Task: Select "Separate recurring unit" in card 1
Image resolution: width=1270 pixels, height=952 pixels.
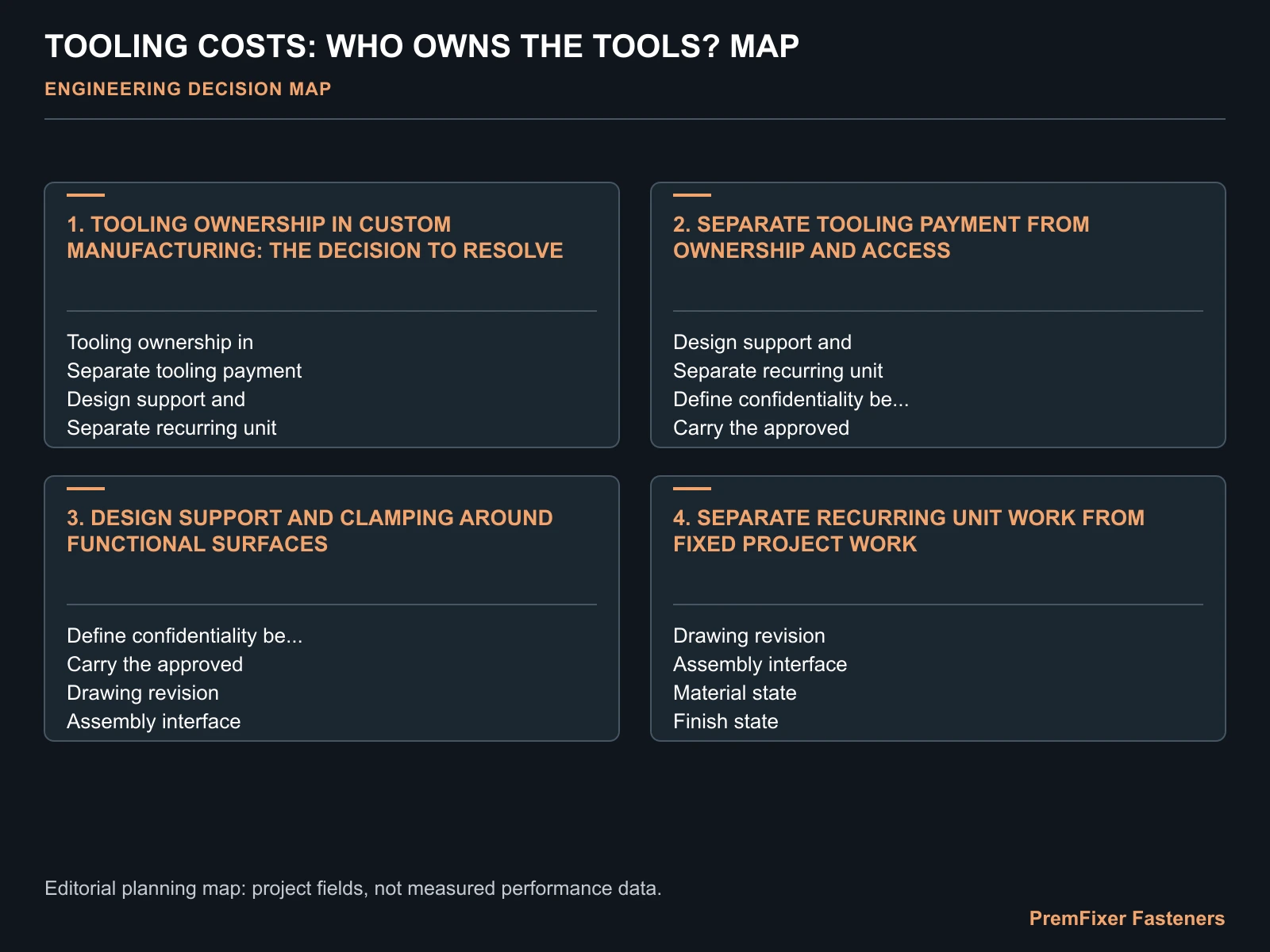Action: click(x=171, y=428)
